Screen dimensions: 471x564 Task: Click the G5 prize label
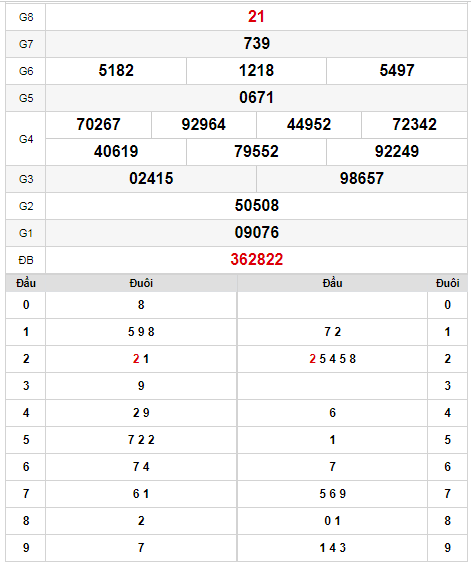(x=26, y=98)
